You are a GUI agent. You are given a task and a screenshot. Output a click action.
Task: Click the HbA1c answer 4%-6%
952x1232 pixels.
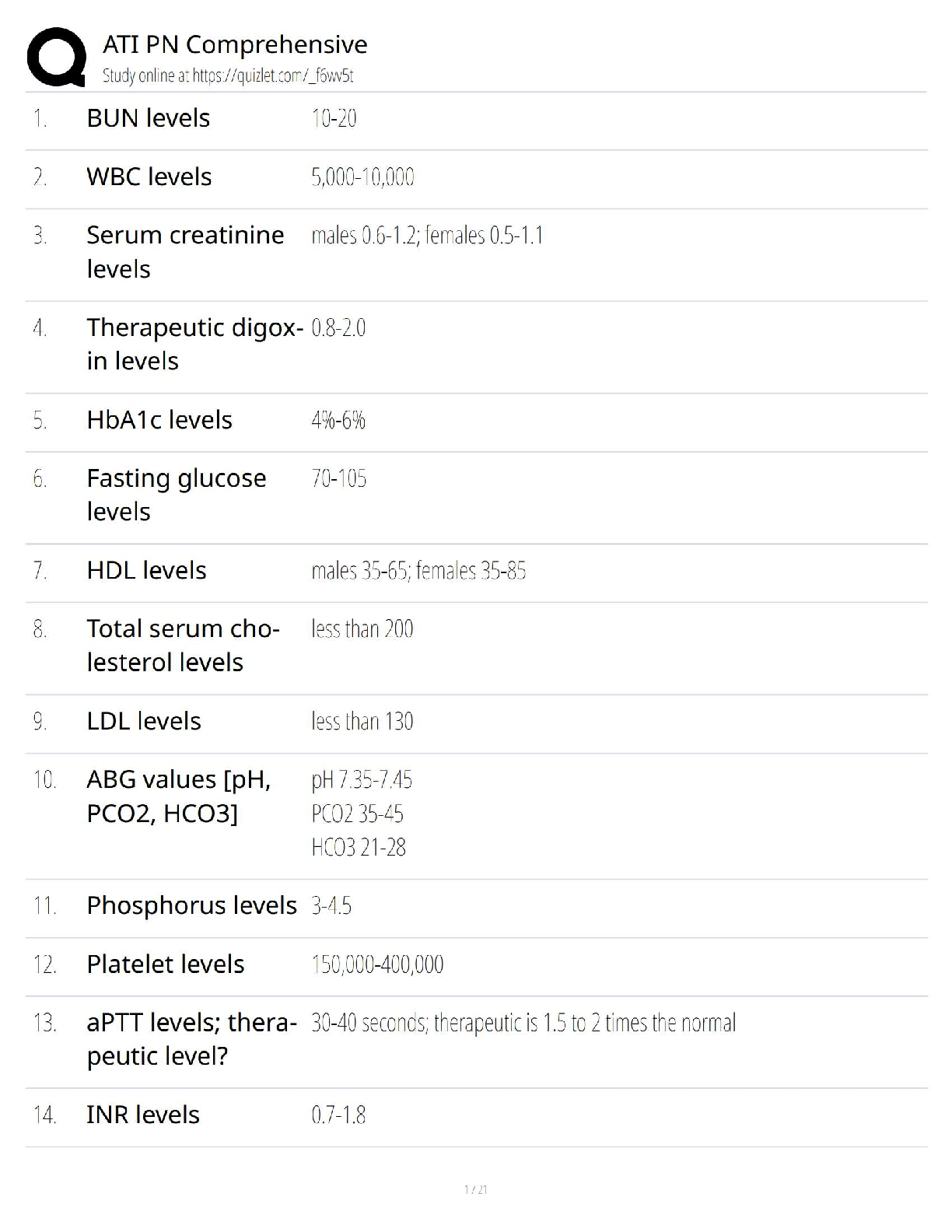coord(338,420)
